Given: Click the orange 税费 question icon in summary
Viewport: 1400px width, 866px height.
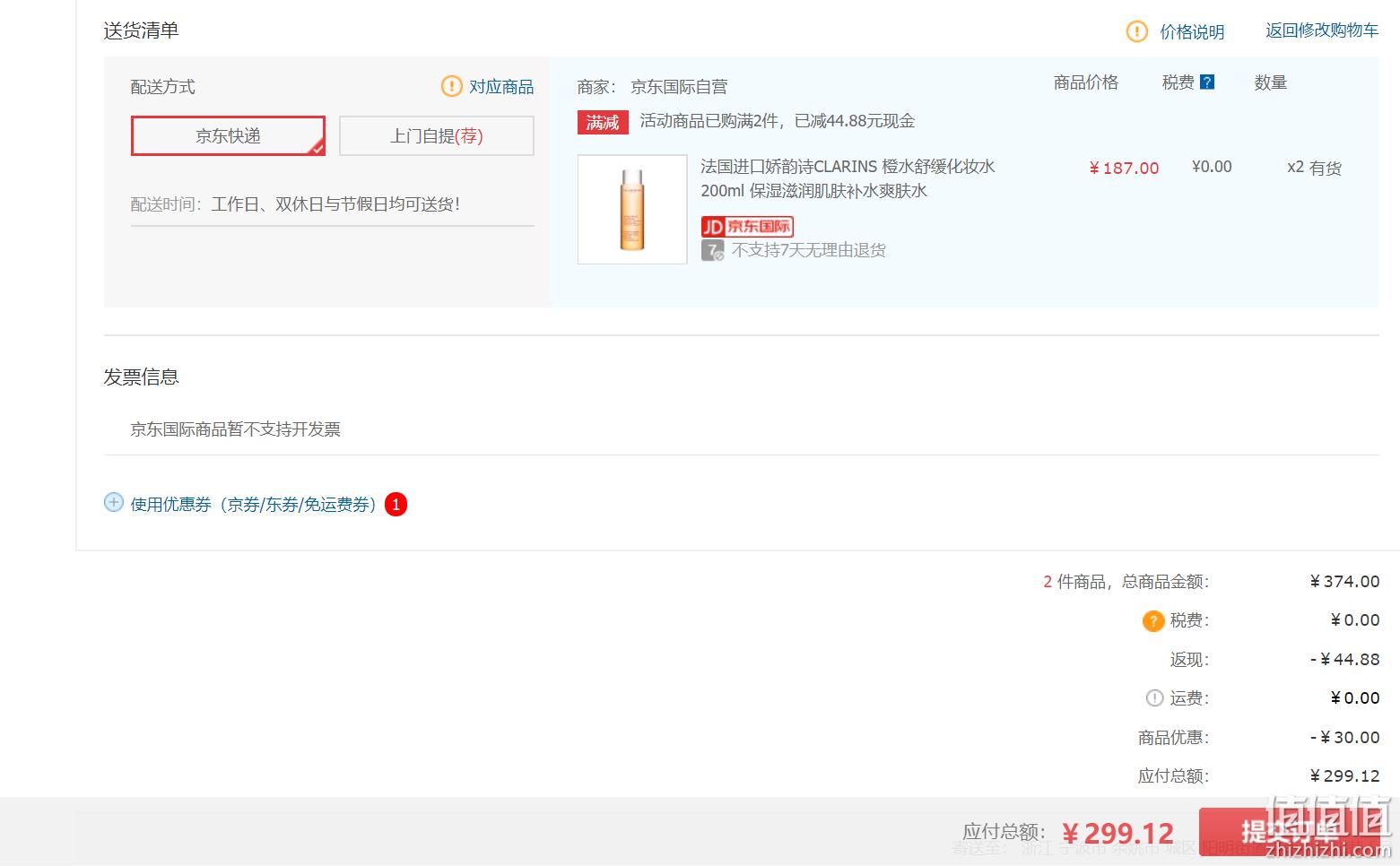Looking at the screenshot, I should tap(1152, 620).
